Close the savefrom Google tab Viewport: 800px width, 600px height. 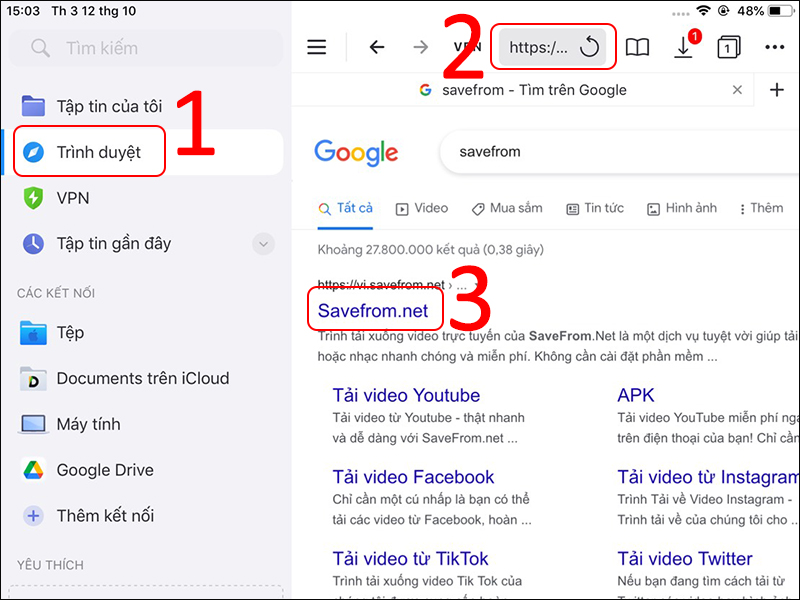click(x=738, y=90)
